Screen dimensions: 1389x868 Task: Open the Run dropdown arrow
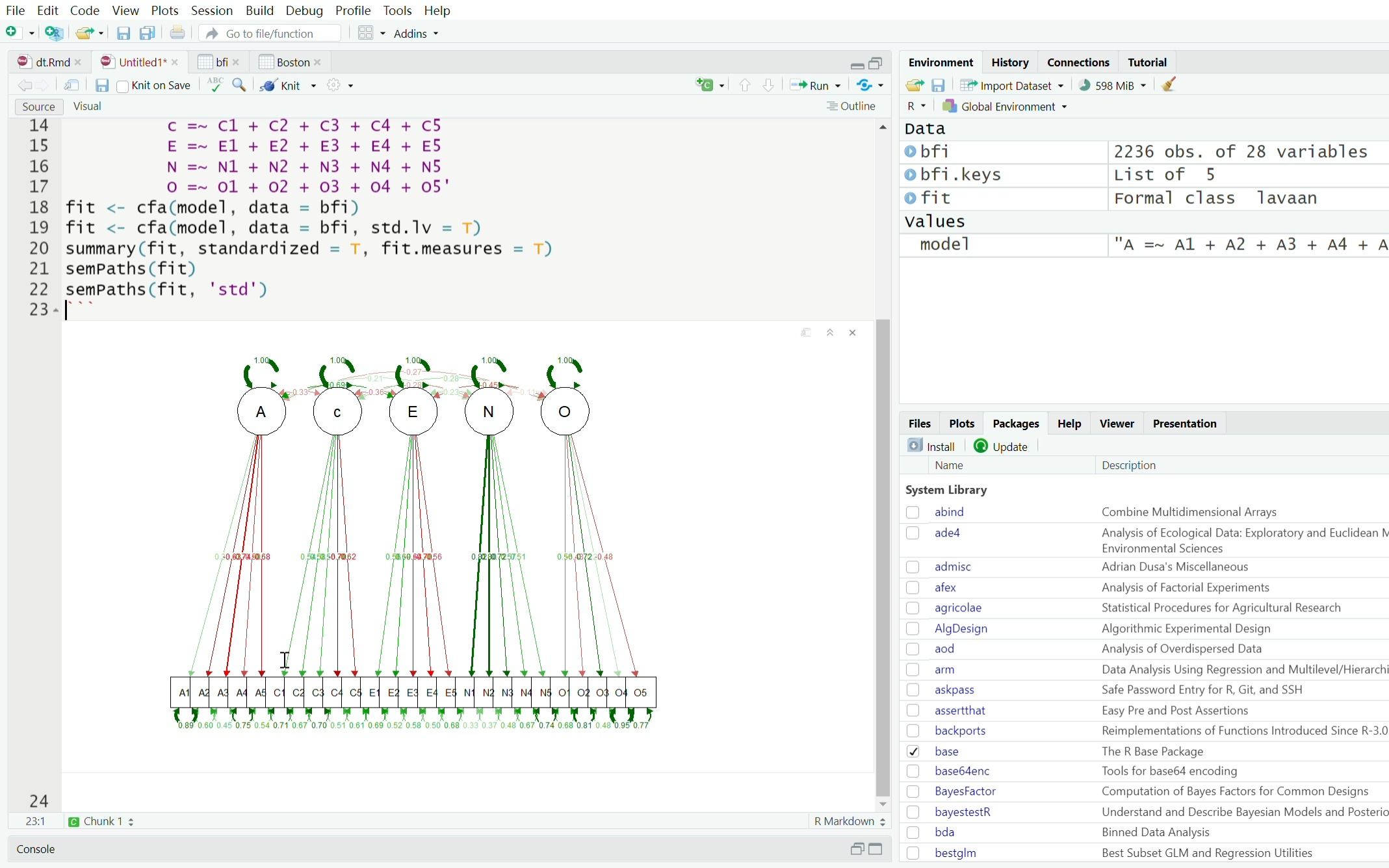pos(838,86)
